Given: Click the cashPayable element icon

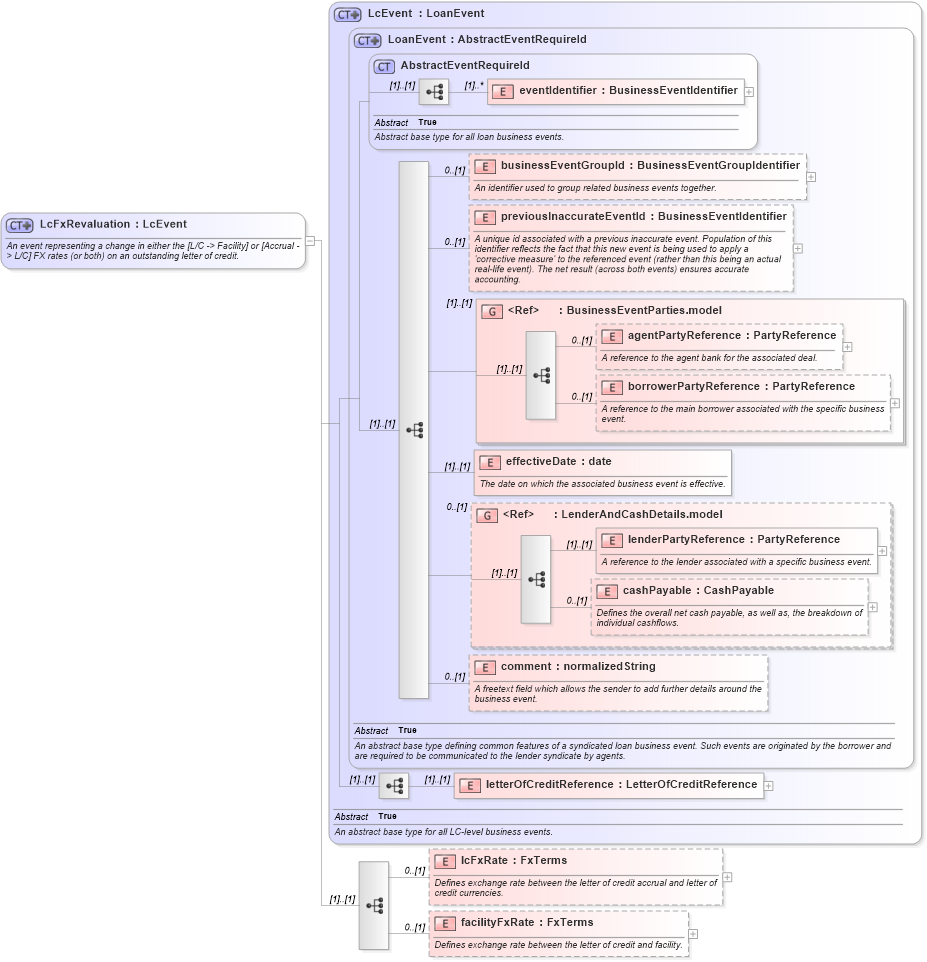Looking at the screenshot, I should point(607,591).
